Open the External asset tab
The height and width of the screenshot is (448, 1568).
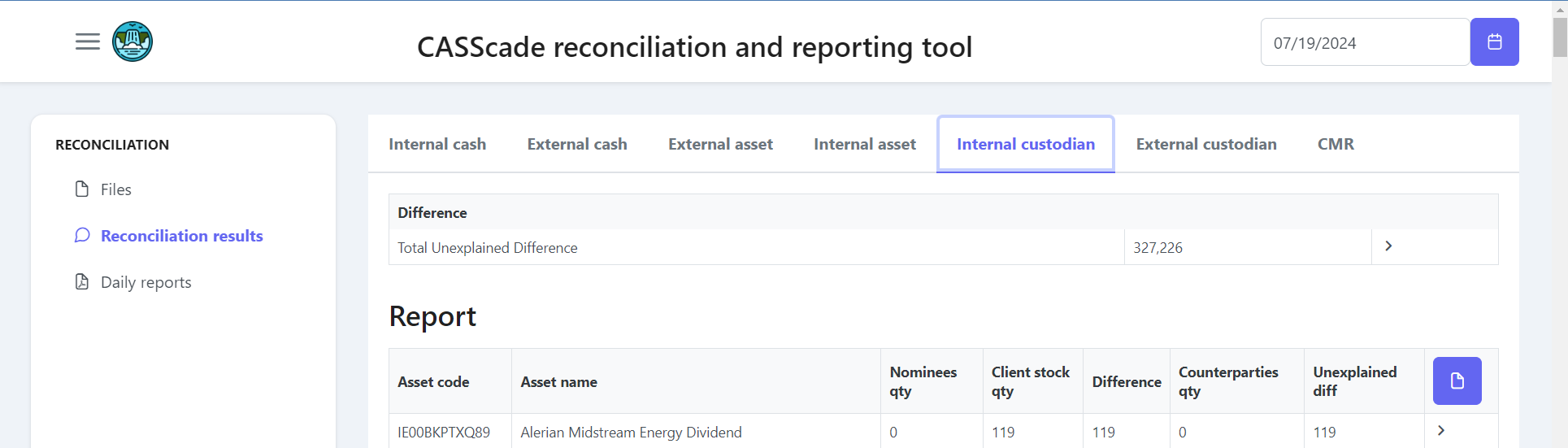pos(720,144)
